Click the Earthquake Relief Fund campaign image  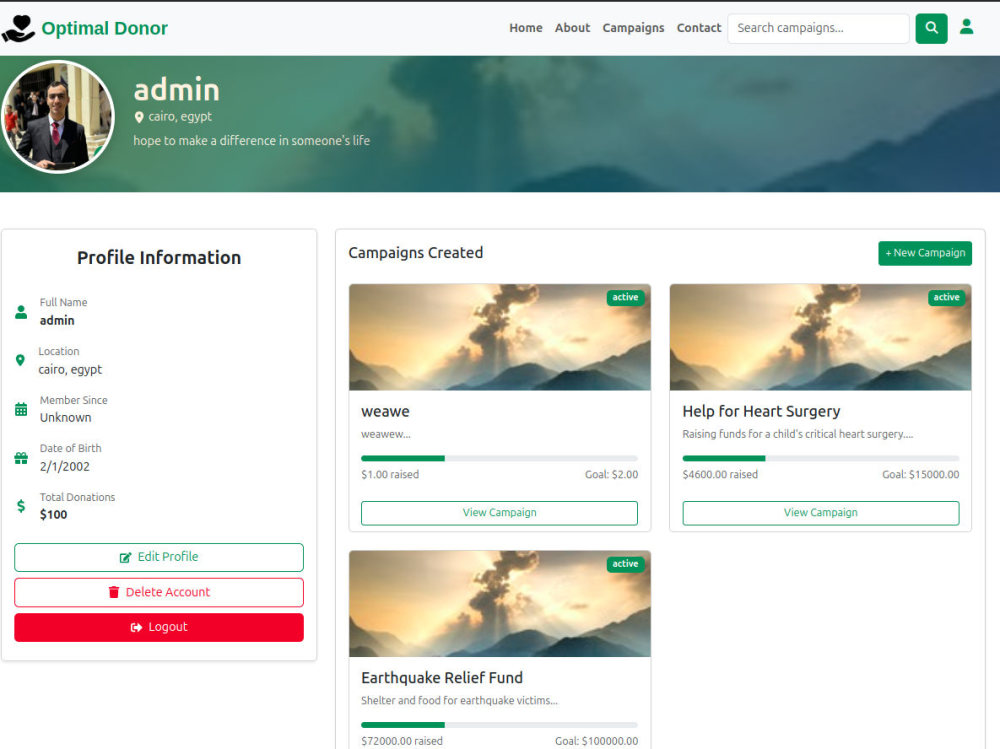pyautogui.click(x=499, y=604)
